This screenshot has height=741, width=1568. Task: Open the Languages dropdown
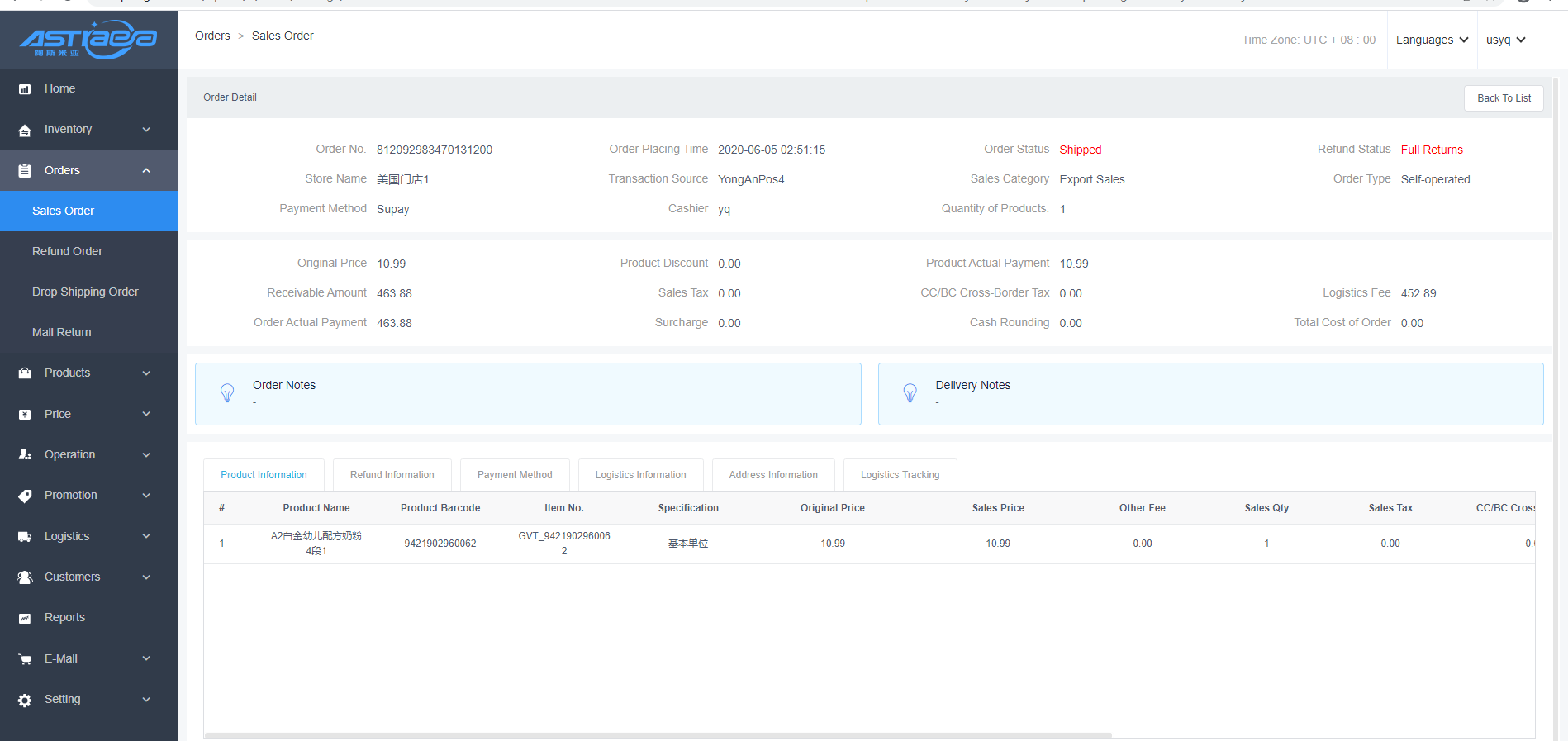coord(1432,40)
